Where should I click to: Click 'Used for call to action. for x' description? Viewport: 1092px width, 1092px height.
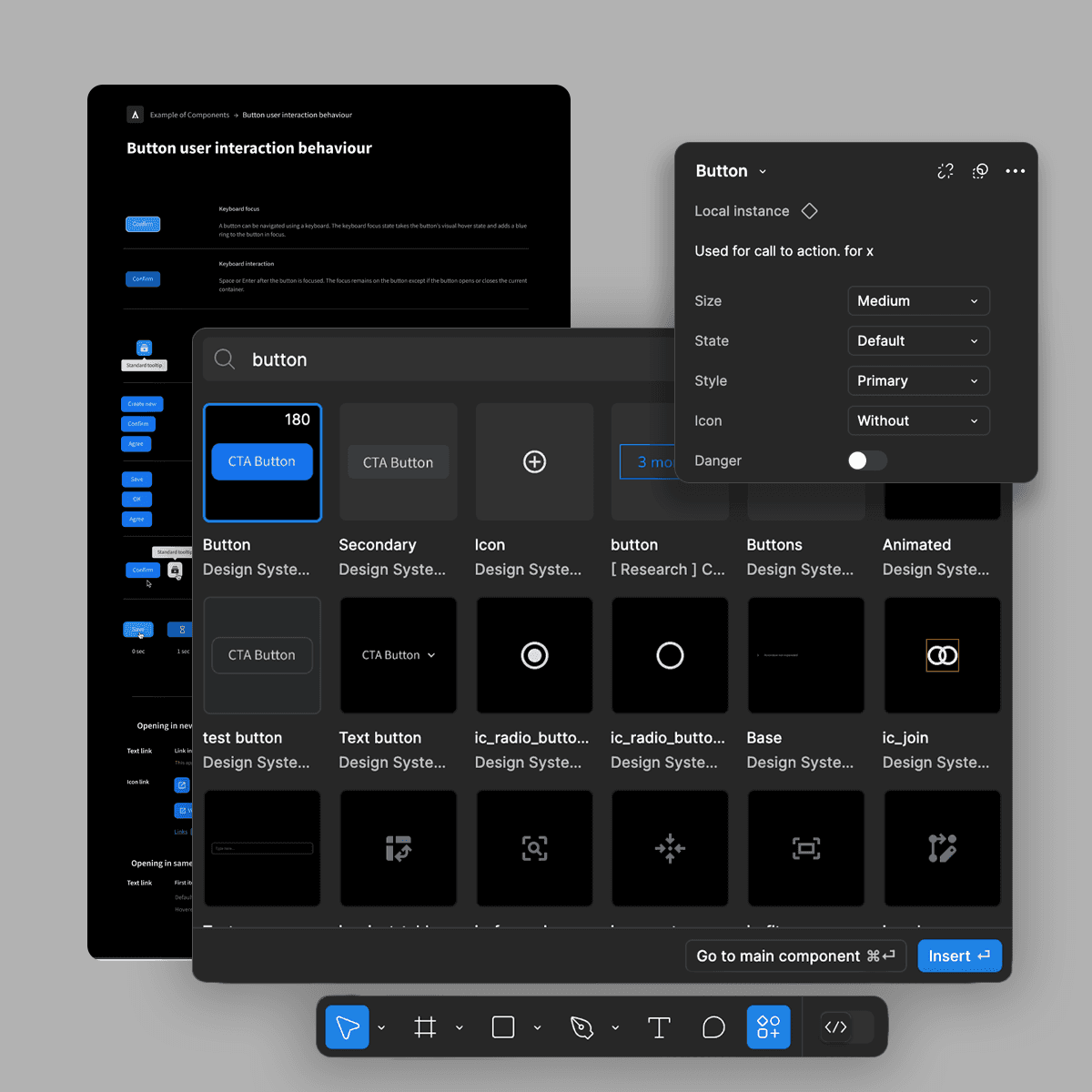784,251
